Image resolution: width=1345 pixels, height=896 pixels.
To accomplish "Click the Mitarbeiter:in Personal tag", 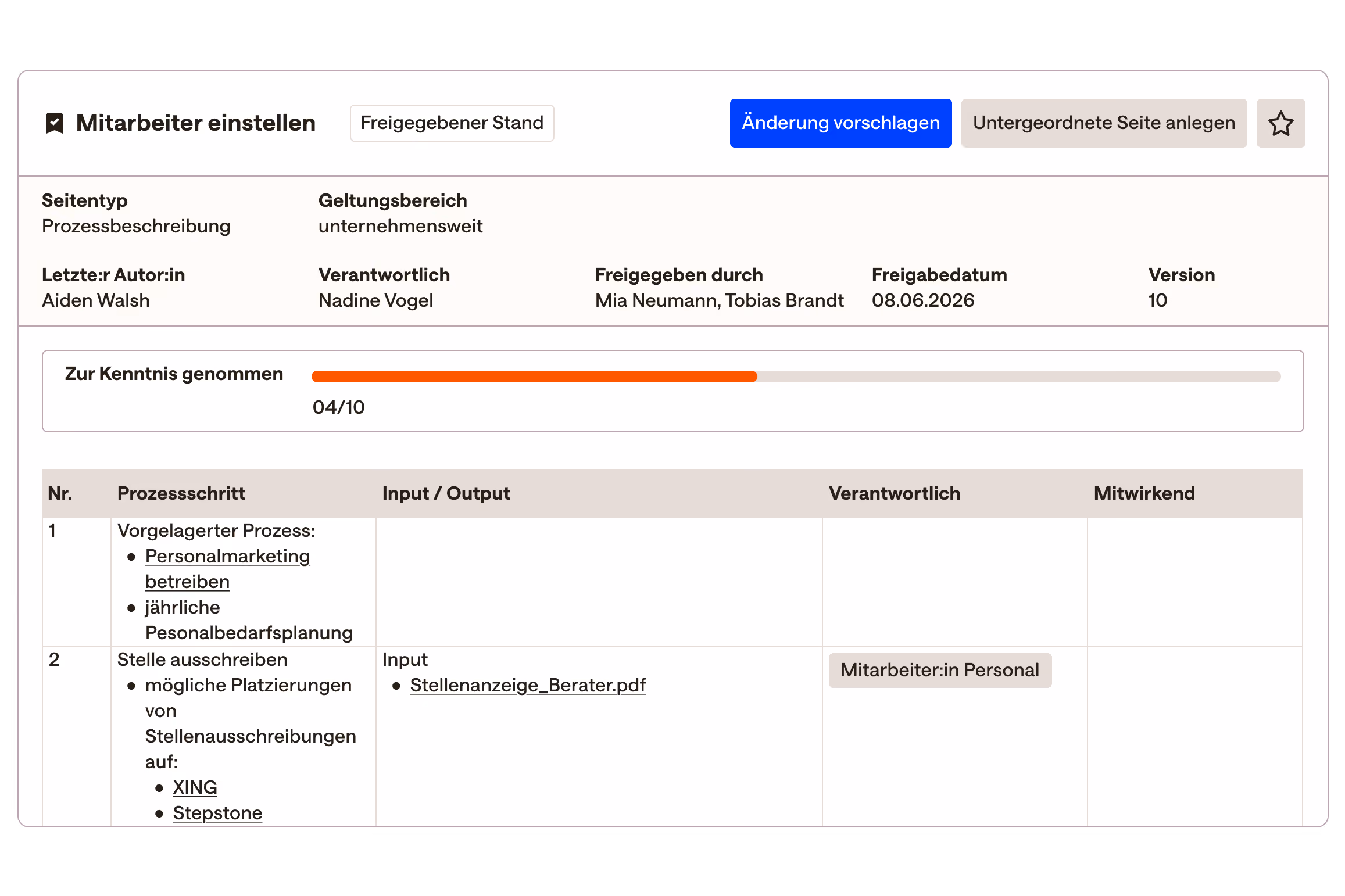I will tap(940, 671).
